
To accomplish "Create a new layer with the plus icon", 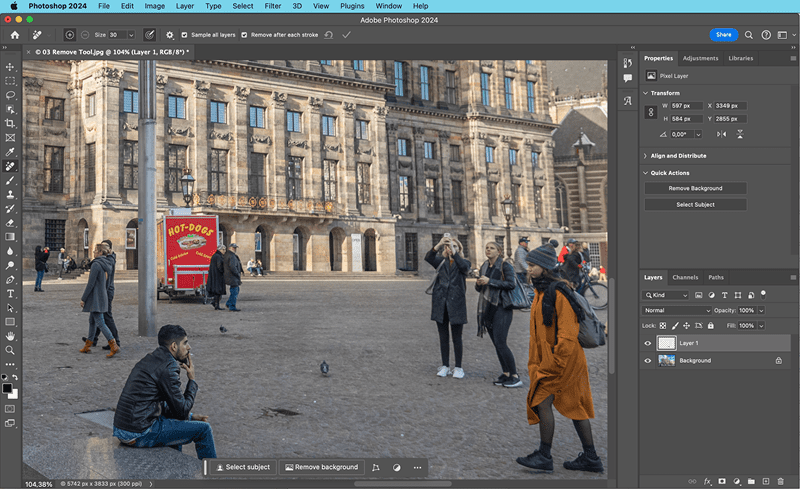I will pos(766,481).
